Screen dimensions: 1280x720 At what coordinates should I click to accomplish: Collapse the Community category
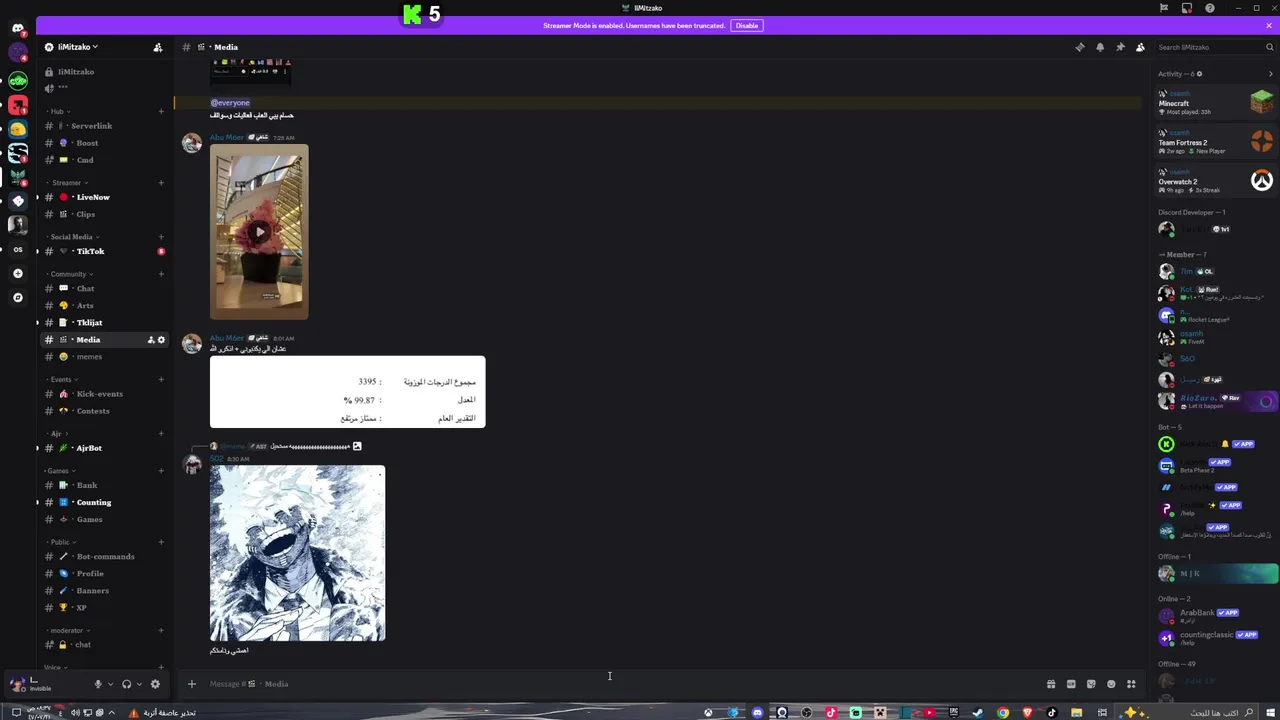69,274
